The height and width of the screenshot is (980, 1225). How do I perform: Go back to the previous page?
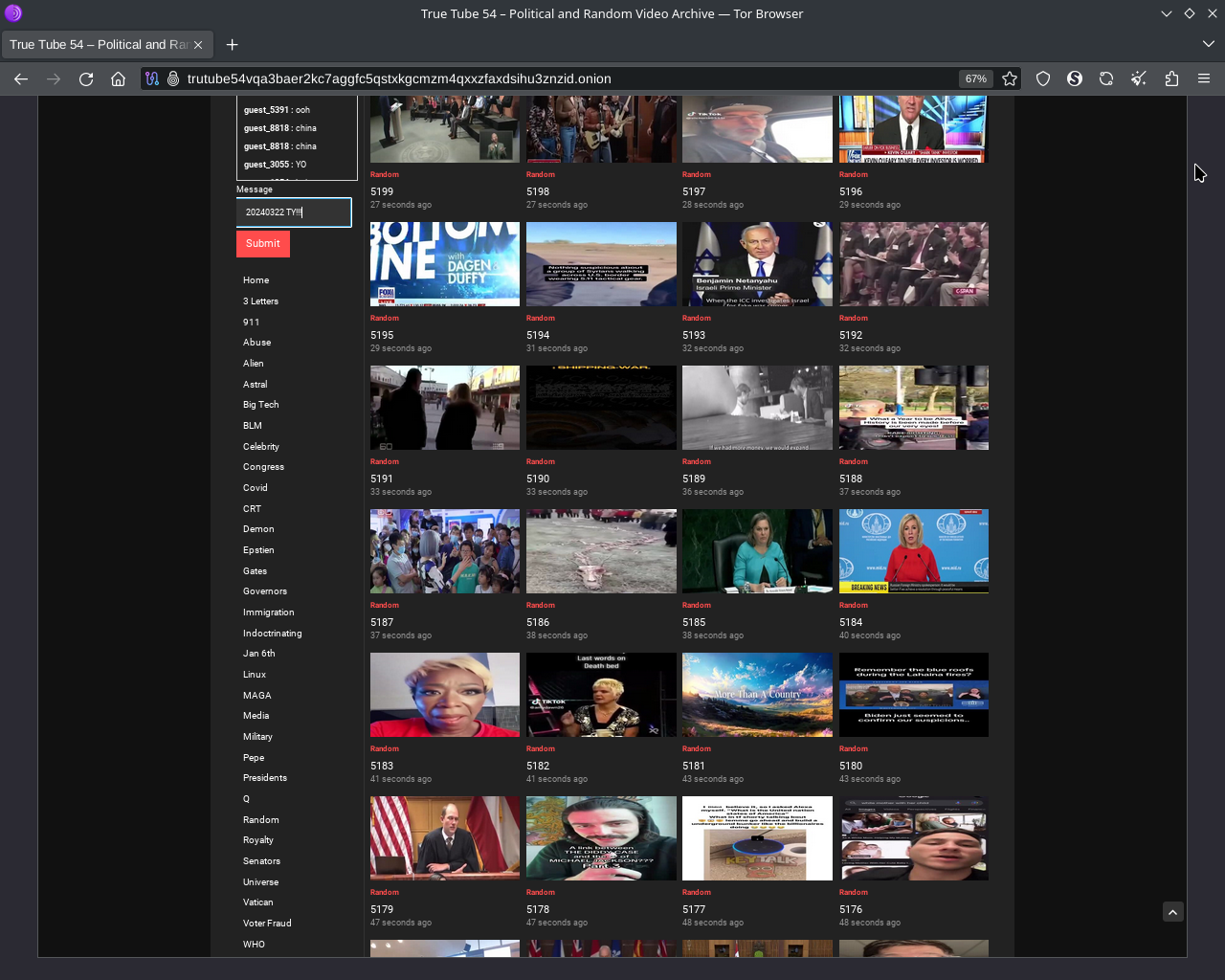(21, 79)
